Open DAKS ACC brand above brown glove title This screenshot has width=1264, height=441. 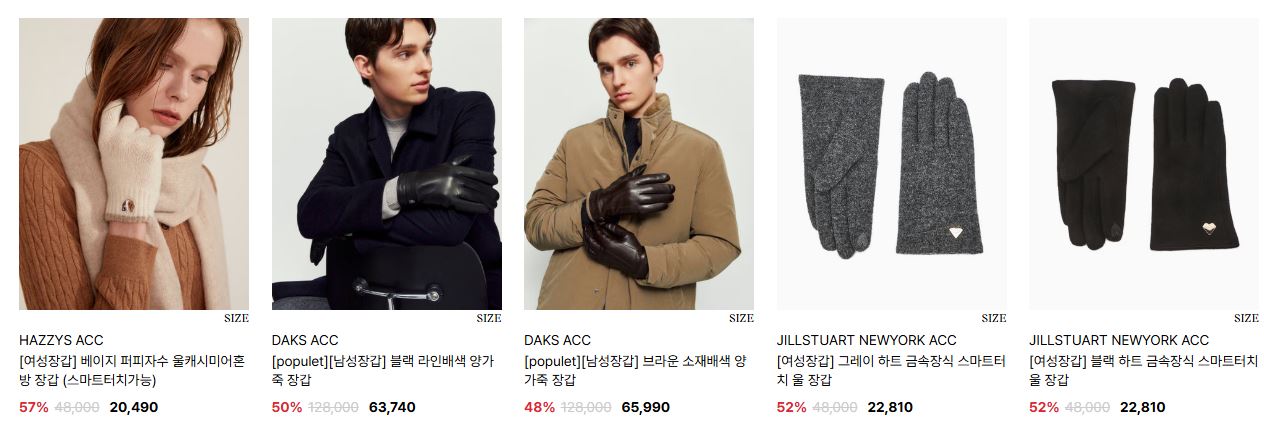point(557,340)
